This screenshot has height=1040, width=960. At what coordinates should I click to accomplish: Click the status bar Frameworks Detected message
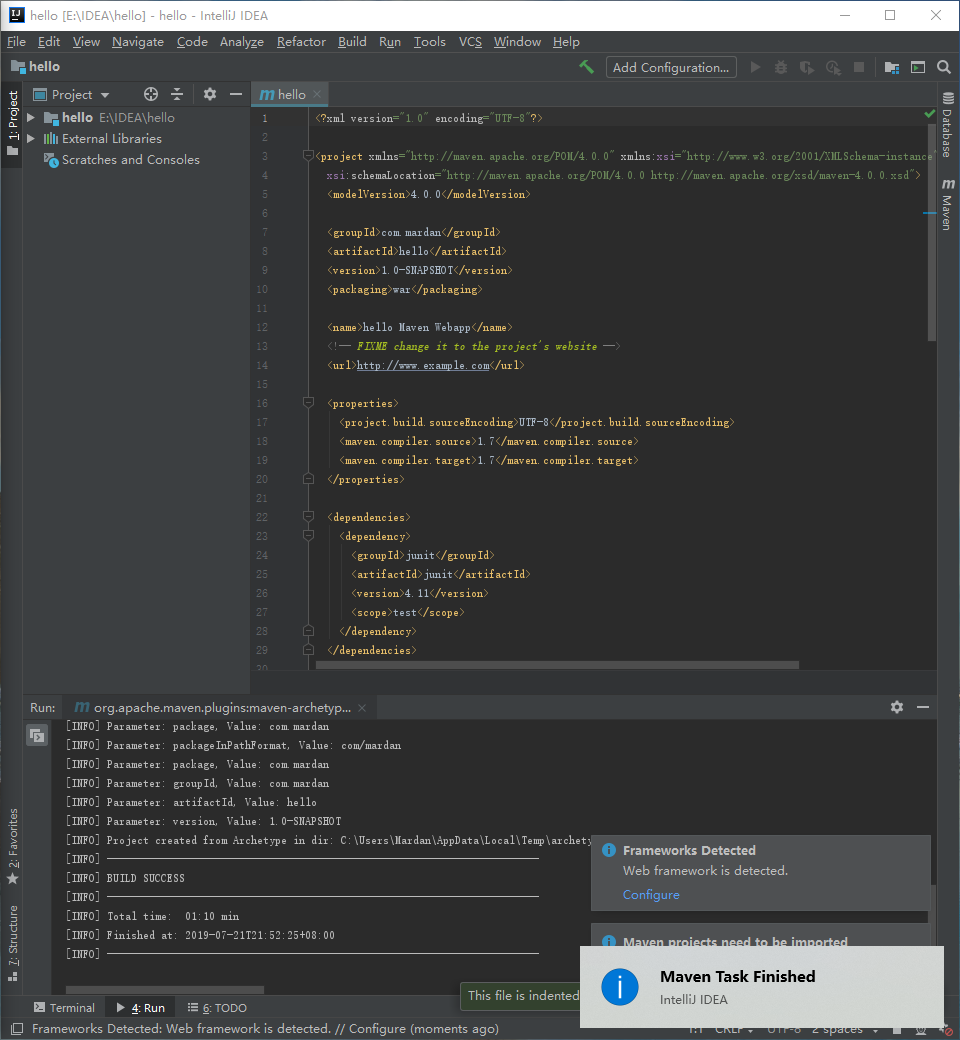(x=265, y=1029)
